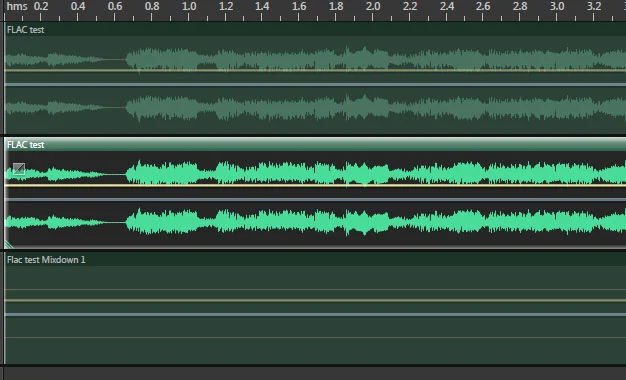626x380 pixels.
Task: Click upper channel waveform of top FLAC clip
Action: click(315, 60)
